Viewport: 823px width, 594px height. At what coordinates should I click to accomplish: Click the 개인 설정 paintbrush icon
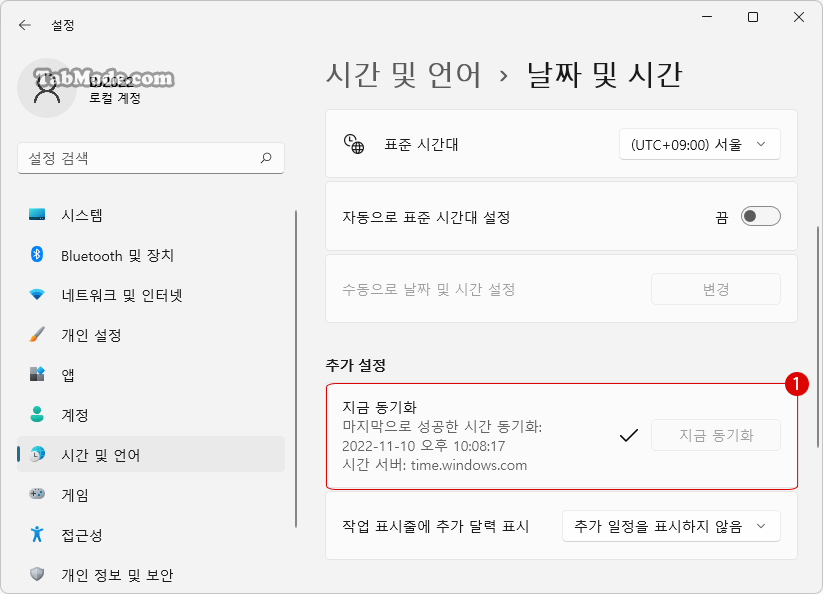(37, 335)
